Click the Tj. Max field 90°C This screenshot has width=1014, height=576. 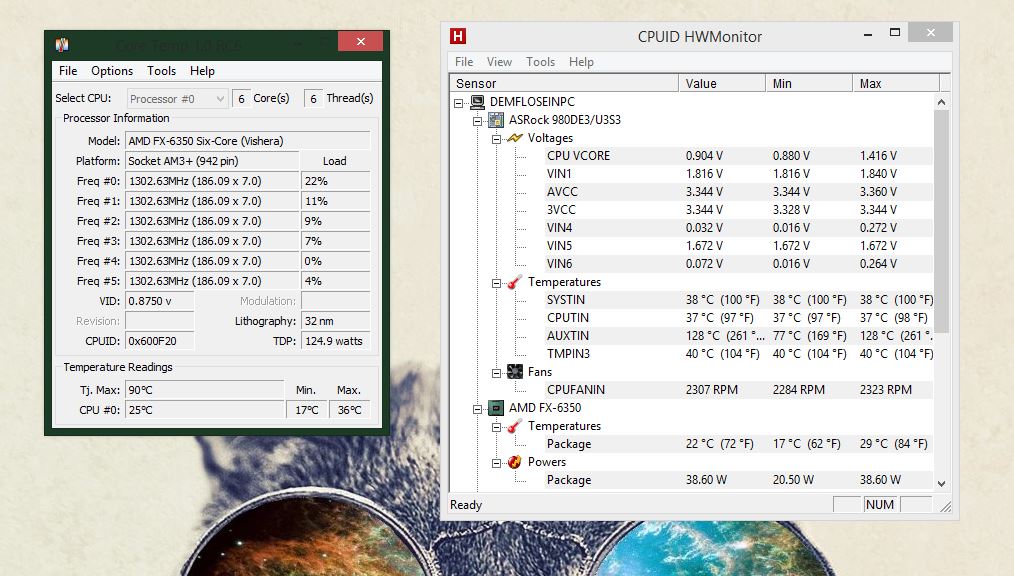click(204, 390)
